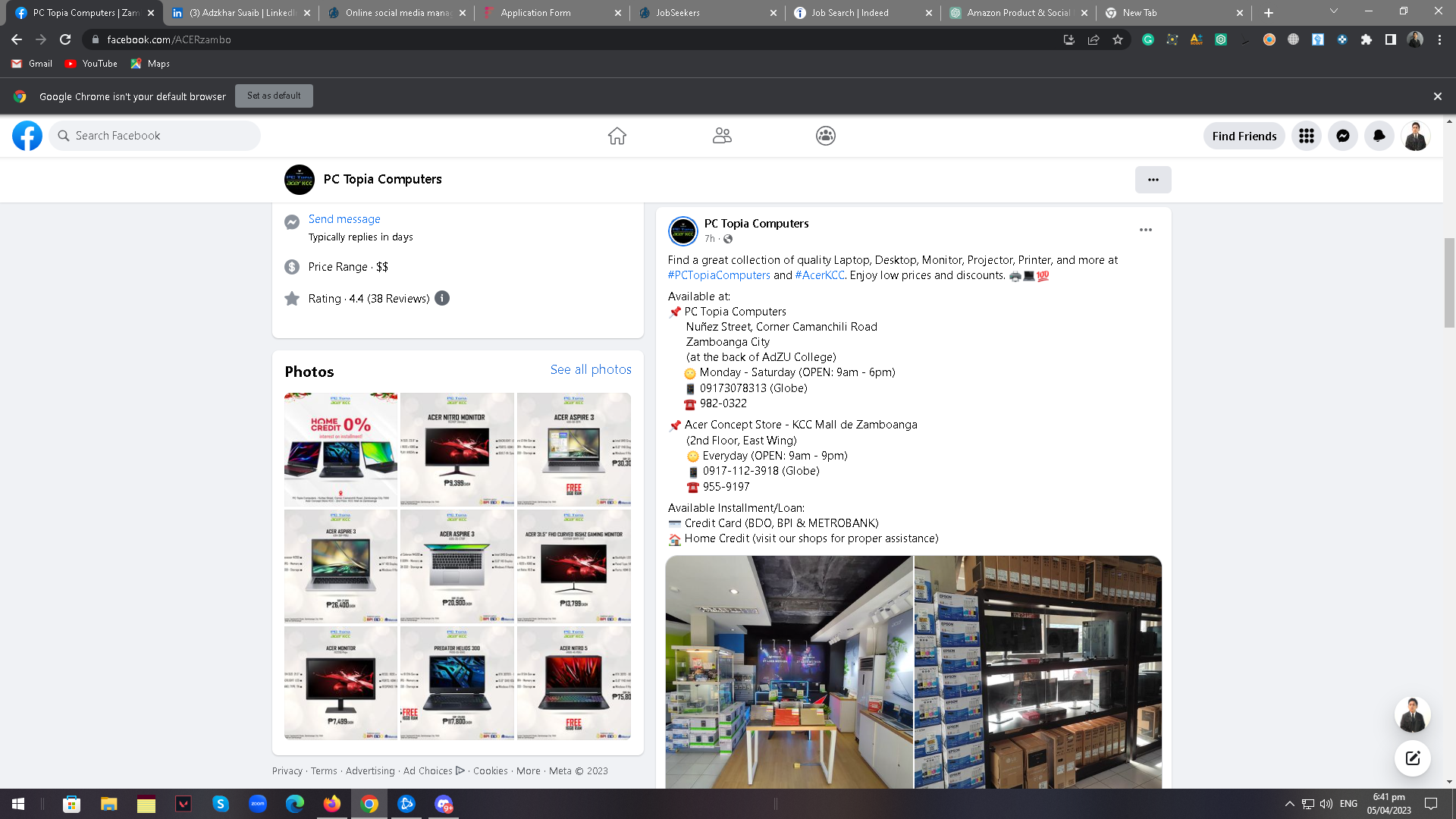Open the Acer Nitro 5 photo thumbnail
1456x819 pixels.
pos(574,682)
